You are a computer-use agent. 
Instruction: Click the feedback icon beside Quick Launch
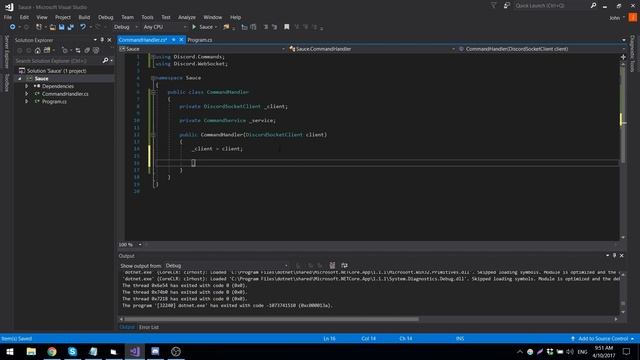coord(507,6)
